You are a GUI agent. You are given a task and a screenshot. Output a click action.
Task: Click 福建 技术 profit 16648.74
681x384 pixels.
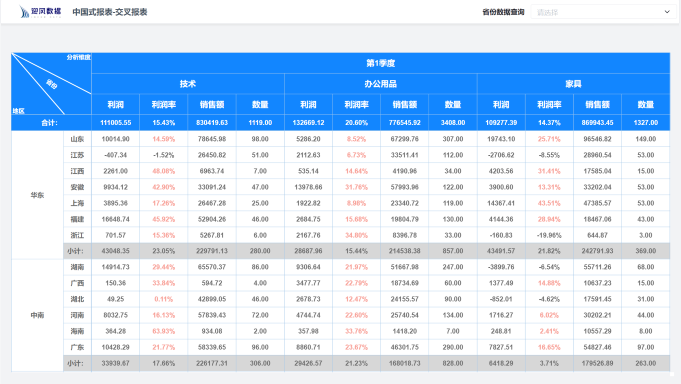point(116,219)
